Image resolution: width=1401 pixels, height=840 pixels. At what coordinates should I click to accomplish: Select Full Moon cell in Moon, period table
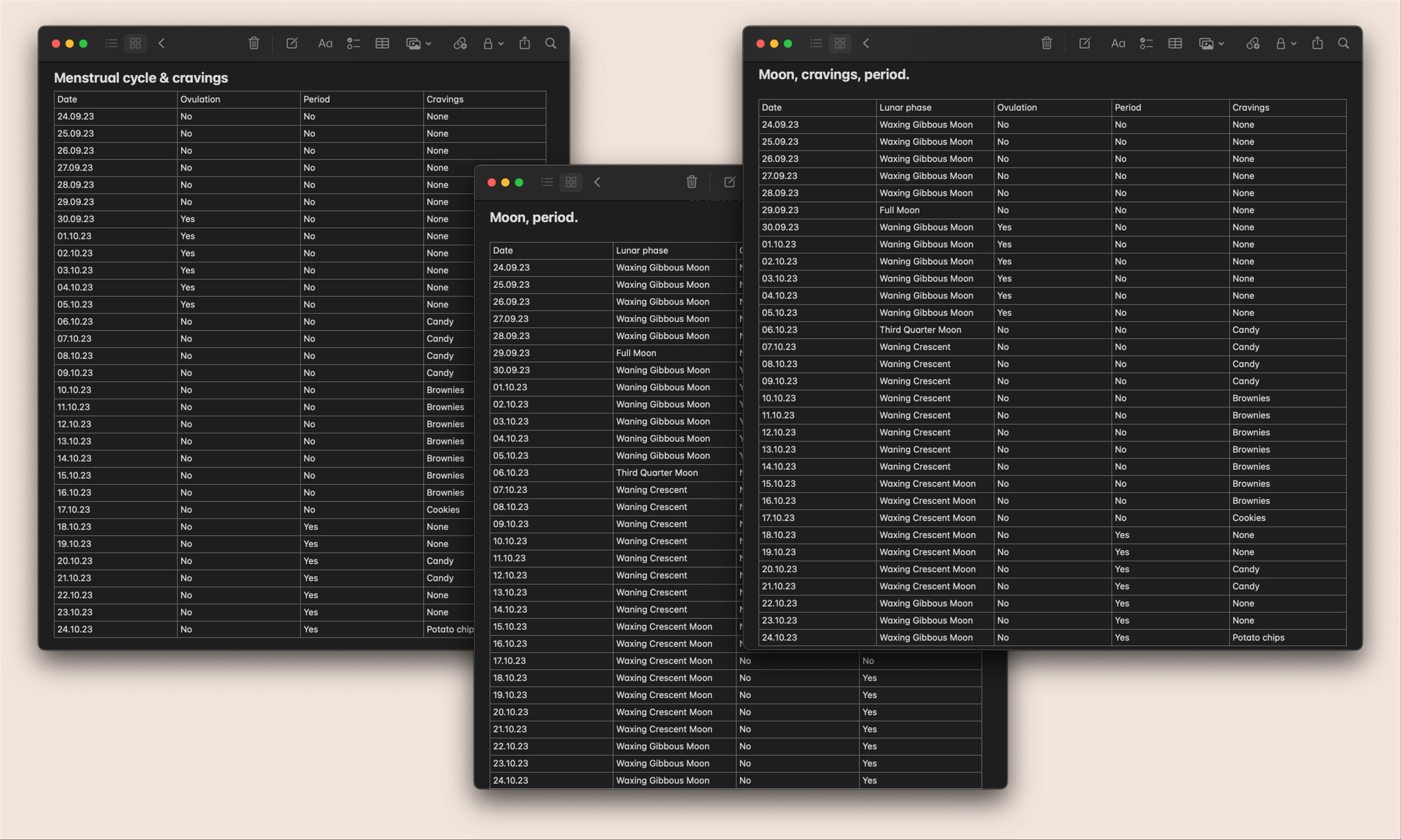pos(675,353)
